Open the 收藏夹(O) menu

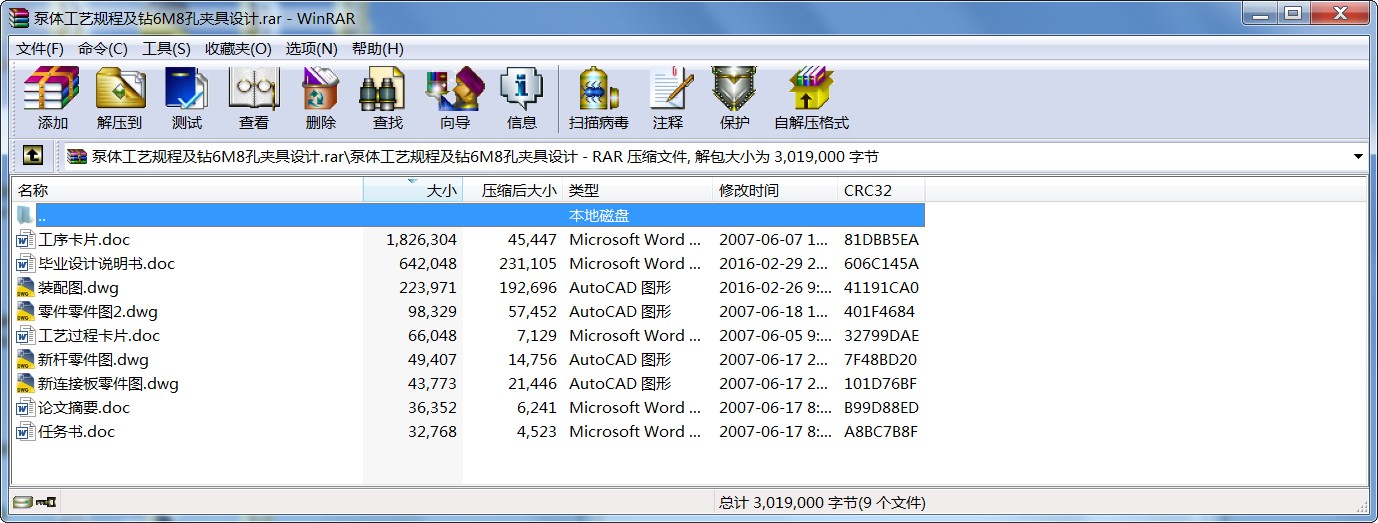click(x=238, y=48)
